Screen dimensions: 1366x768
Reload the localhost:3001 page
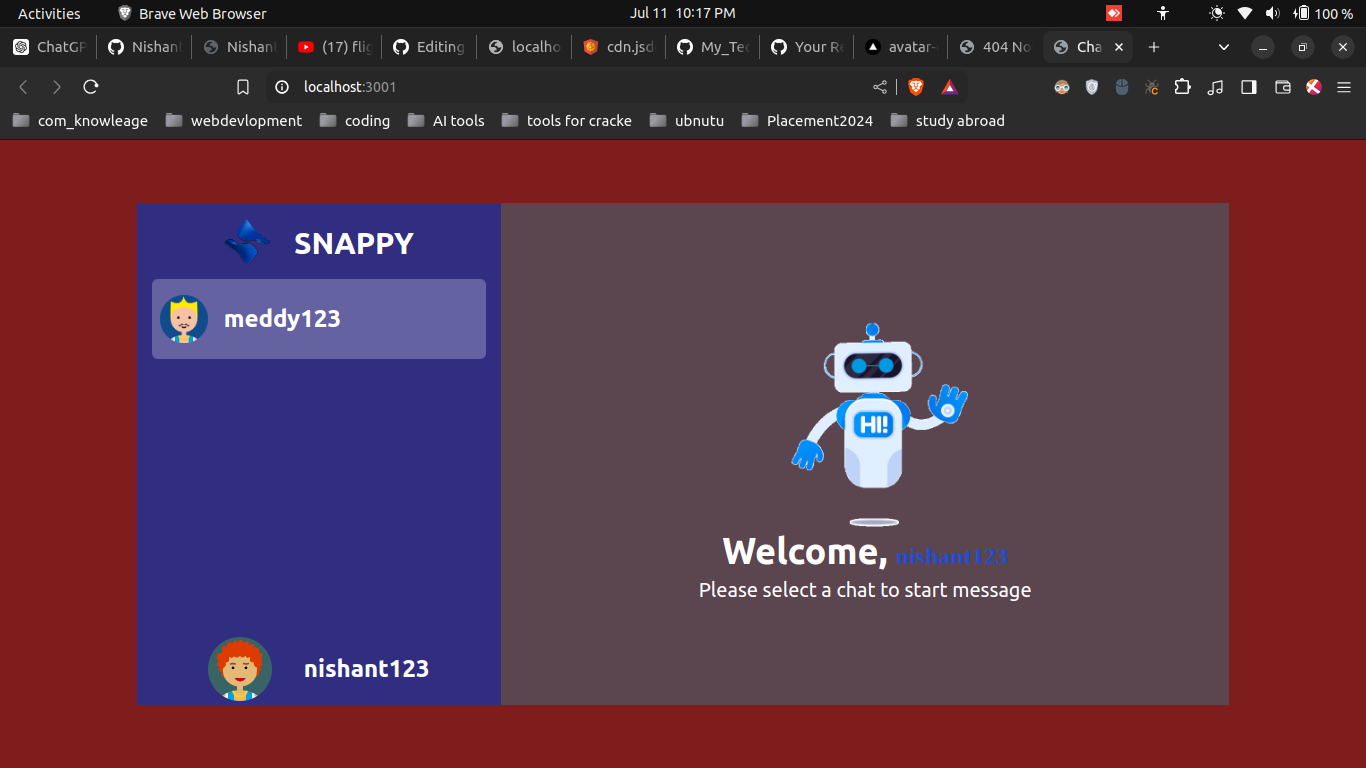(x=91, y=87)
